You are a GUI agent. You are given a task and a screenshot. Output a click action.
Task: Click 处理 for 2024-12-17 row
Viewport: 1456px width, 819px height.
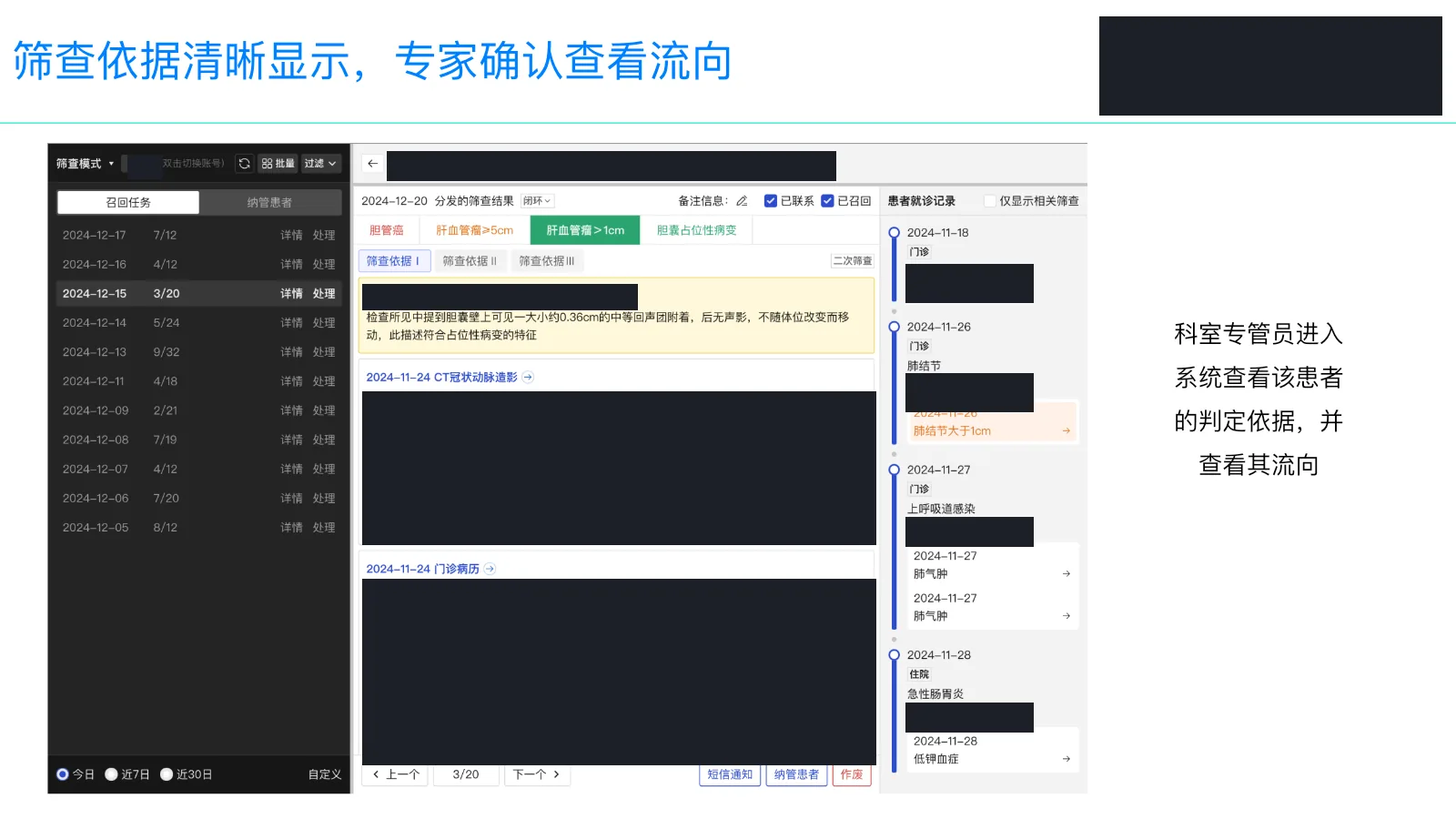click(x=324, y=235)
